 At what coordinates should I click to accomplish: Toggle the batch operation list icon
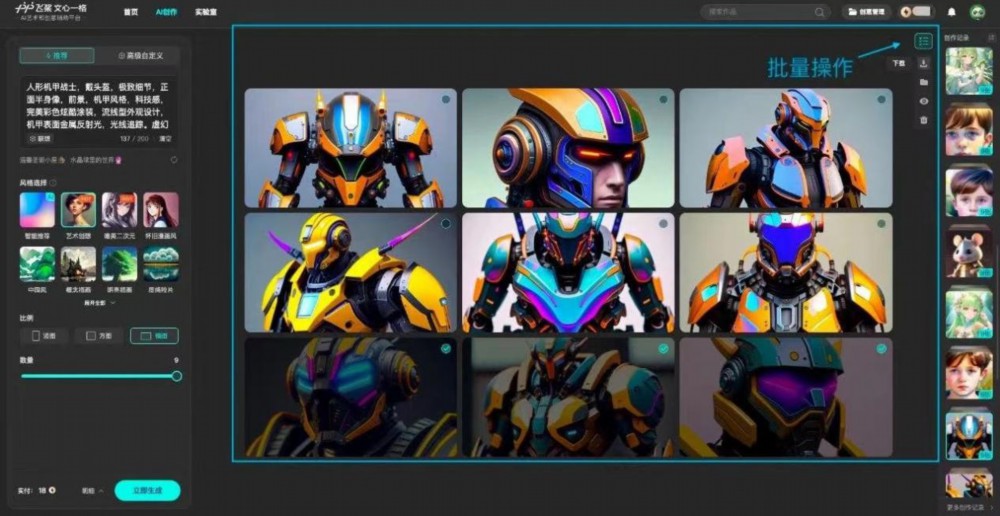(923, 41)
